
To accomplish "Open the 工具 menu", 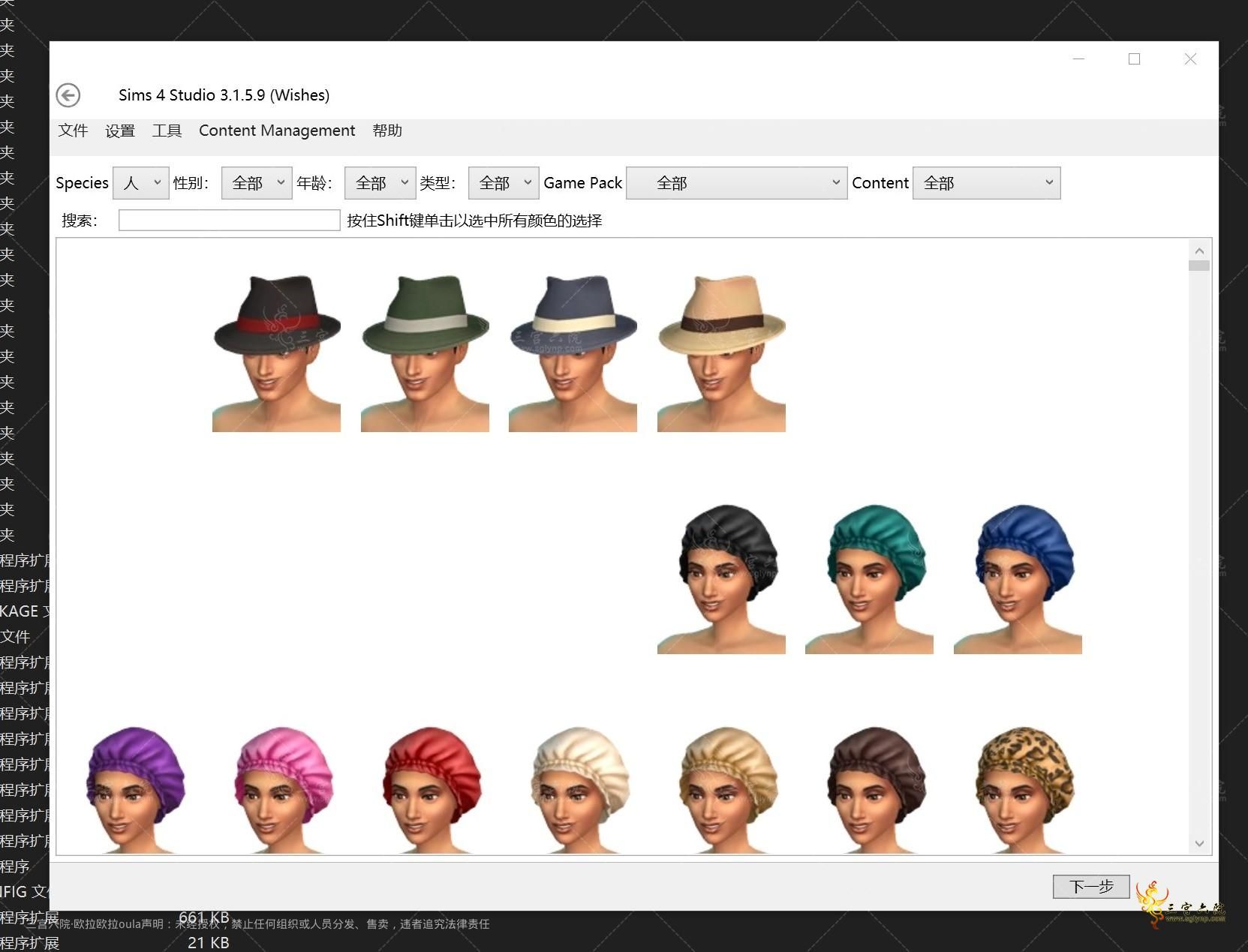I will [167, 131].
